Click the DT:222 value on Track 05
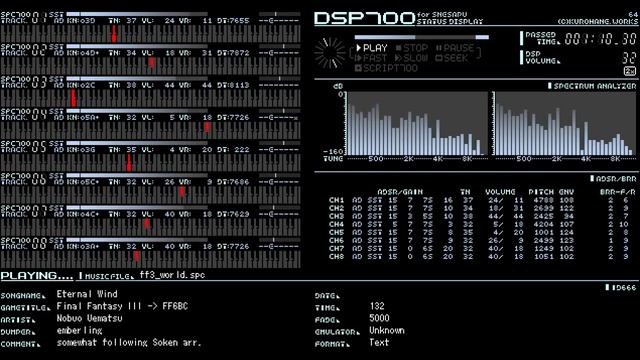640x360 pixels. coord(233,150)
